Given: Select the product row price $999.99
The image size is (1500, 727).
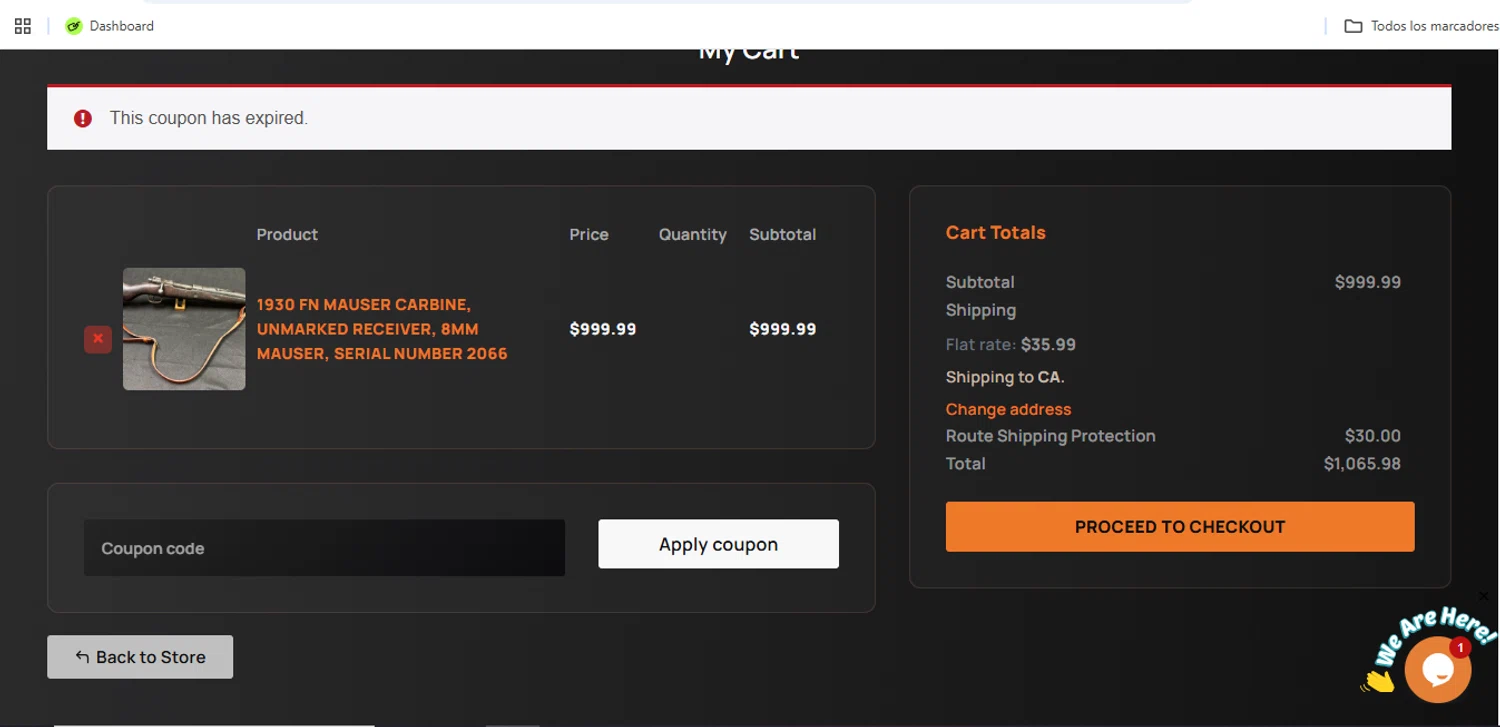Looking at the screenshot, I should [603, 329].
